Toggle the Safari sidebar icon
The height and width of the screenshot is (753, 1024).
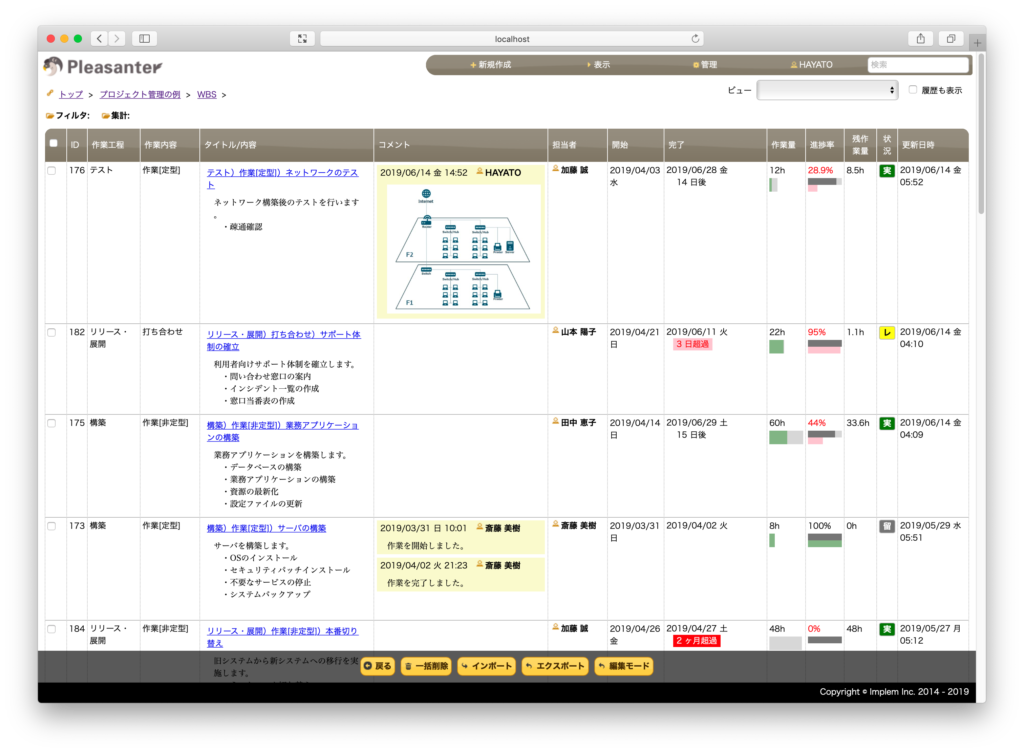pos(144,39)
